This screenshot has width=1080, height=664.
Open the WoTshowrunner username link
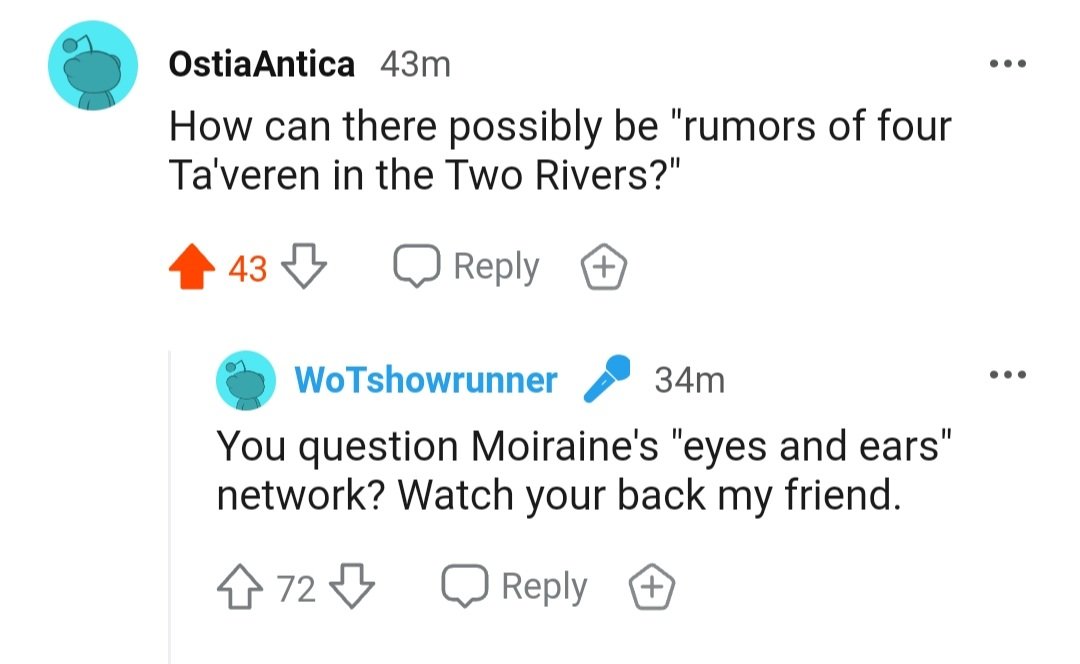425,380
